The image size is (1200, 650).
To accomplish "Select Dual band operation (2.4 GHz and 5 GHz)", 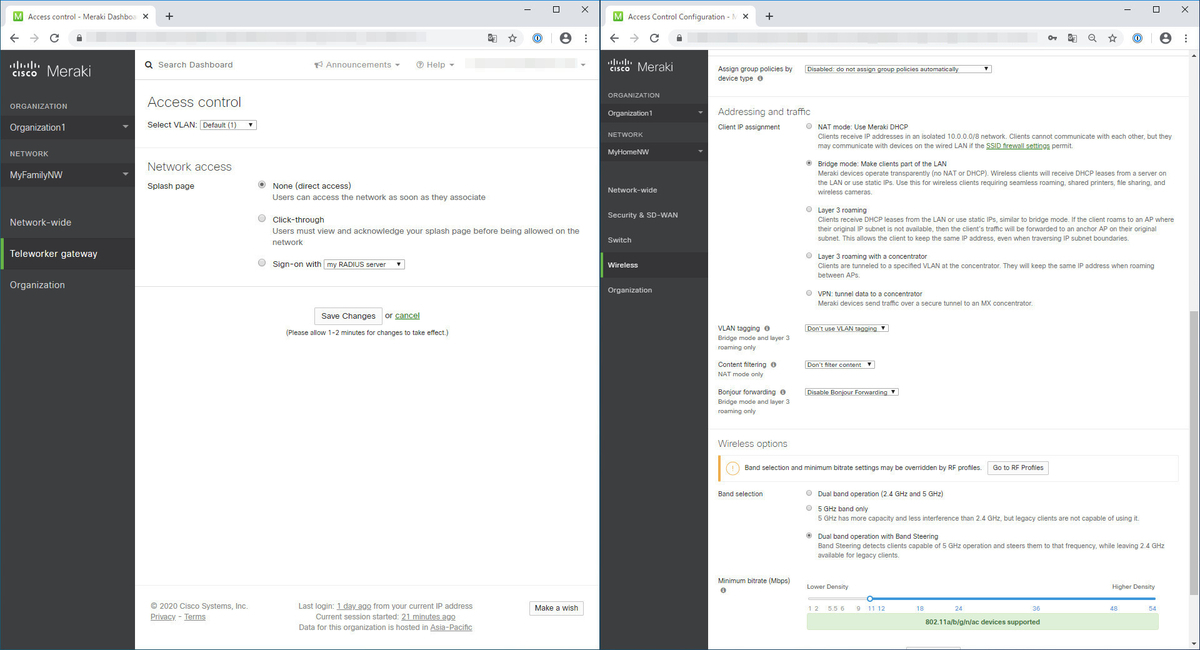I will 809,493.
